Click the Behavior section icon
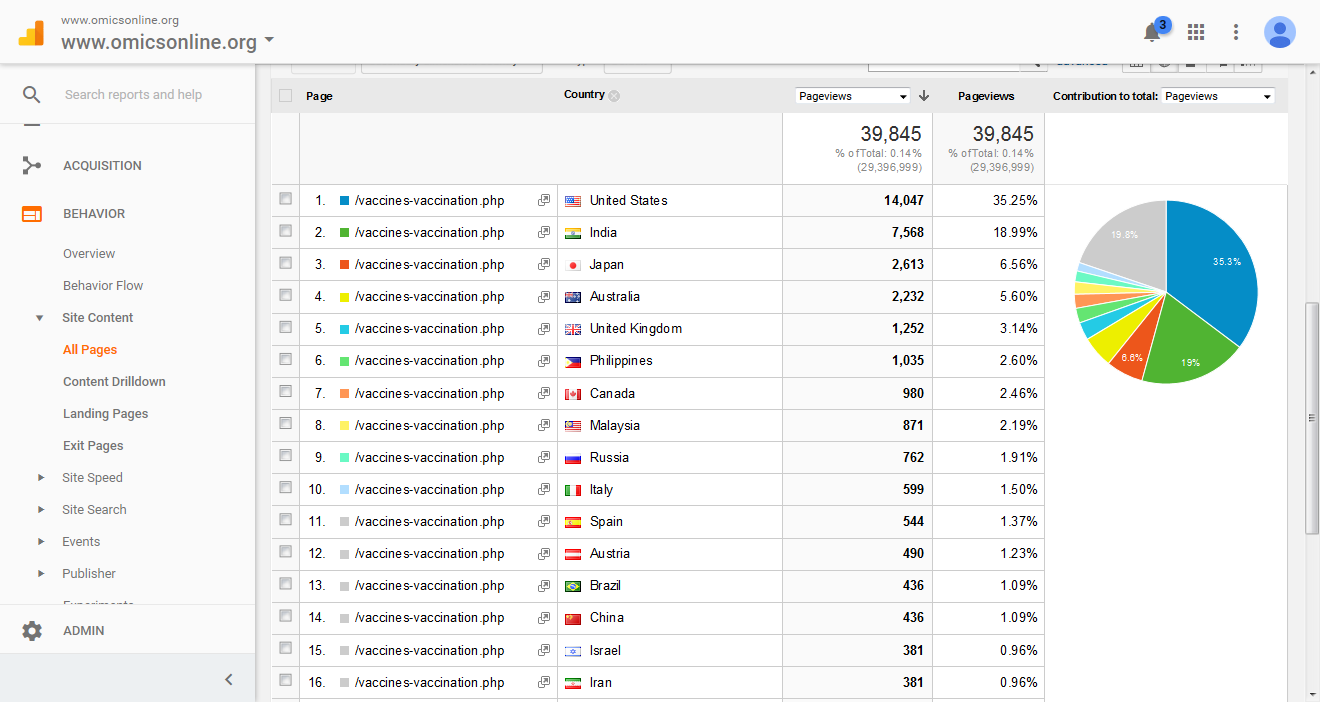Screen dimensions: 1320x702 click(x=32, y=213)
